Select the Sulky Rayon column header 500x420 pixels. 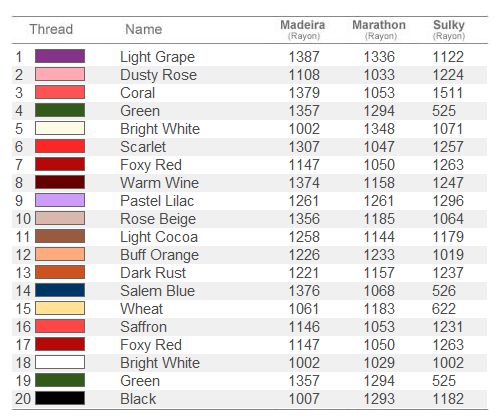449,30
